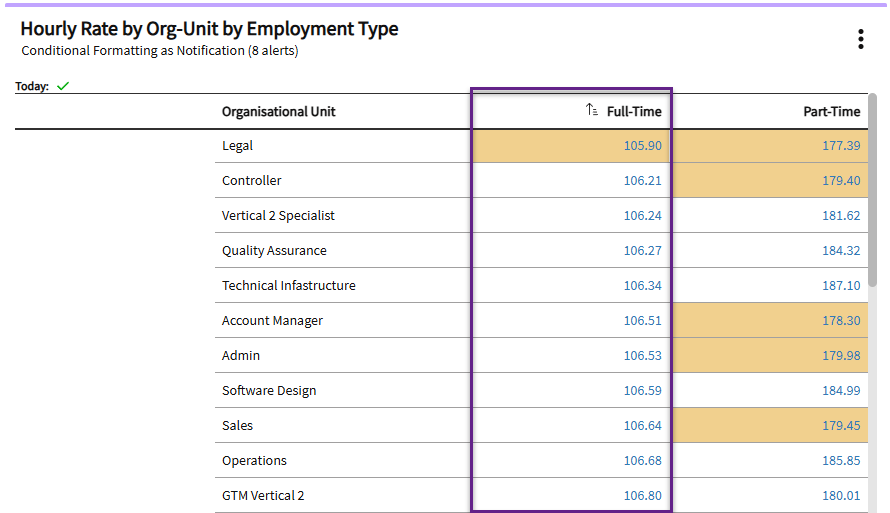The image size is (890, 513).
Task: Select the Quality Assurance row label
Action: point(274,251)
